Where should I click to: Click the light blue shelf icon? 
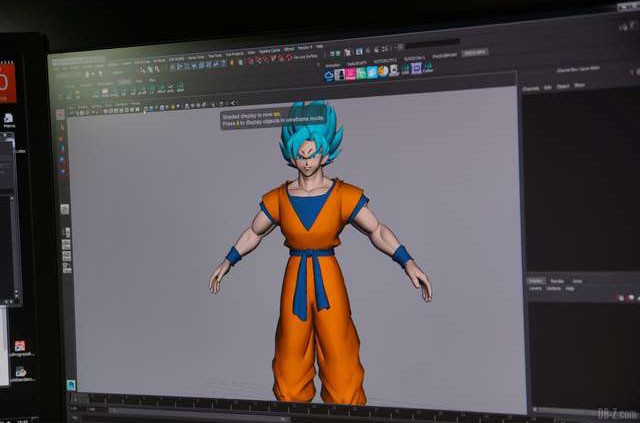click(x=372, y=72)
